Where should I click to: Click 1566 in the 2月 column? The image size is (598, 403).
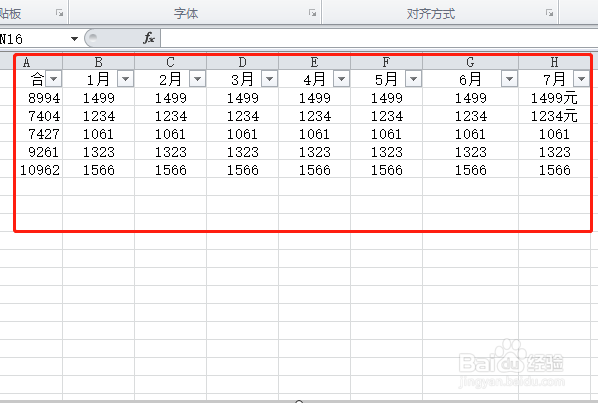[x=170, y=170]
